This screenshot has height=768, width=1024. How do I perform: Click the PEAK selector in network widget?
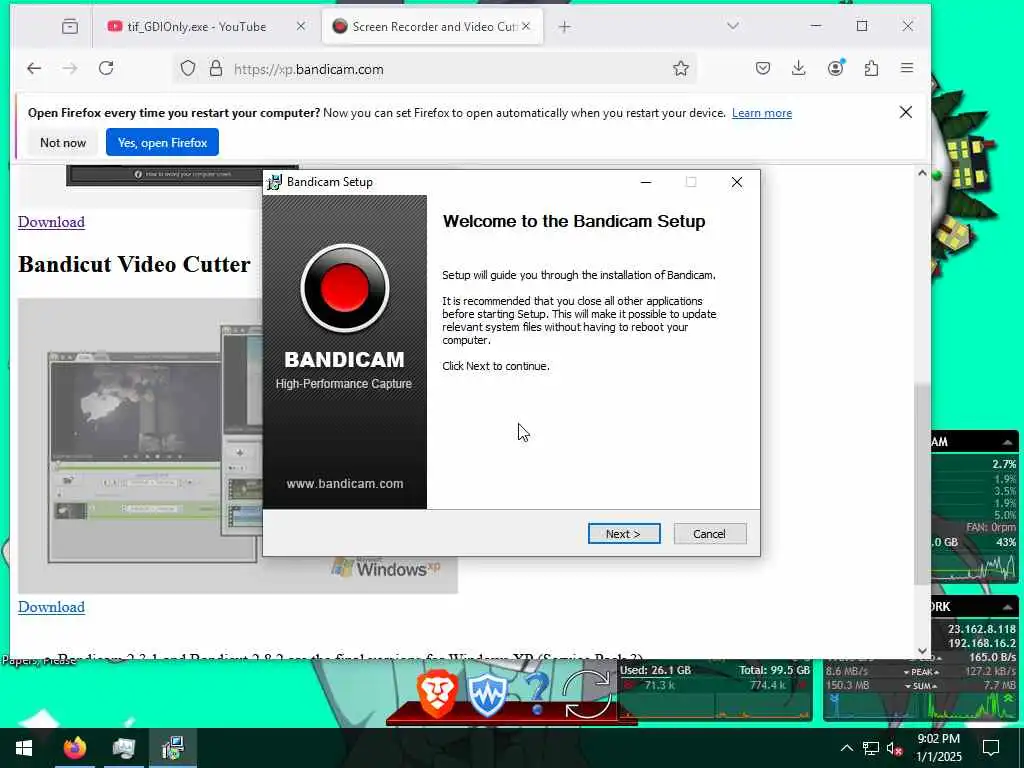[x=921, y=672]
